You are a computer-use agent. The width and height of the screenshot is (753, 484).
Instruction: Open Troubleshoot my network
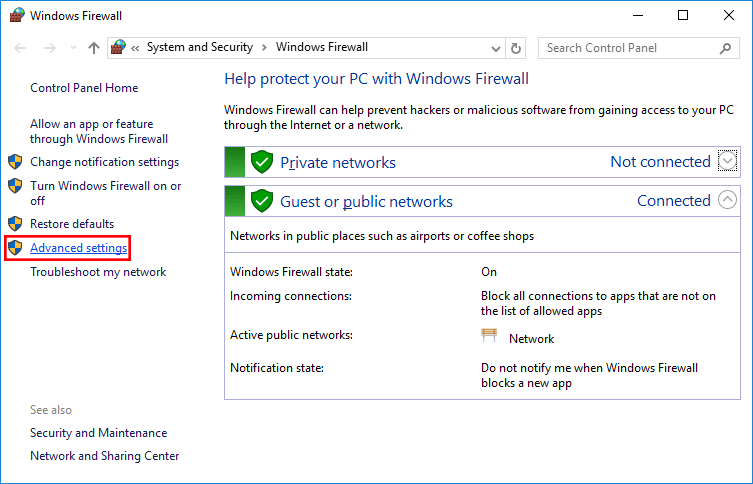click(98, 272)
